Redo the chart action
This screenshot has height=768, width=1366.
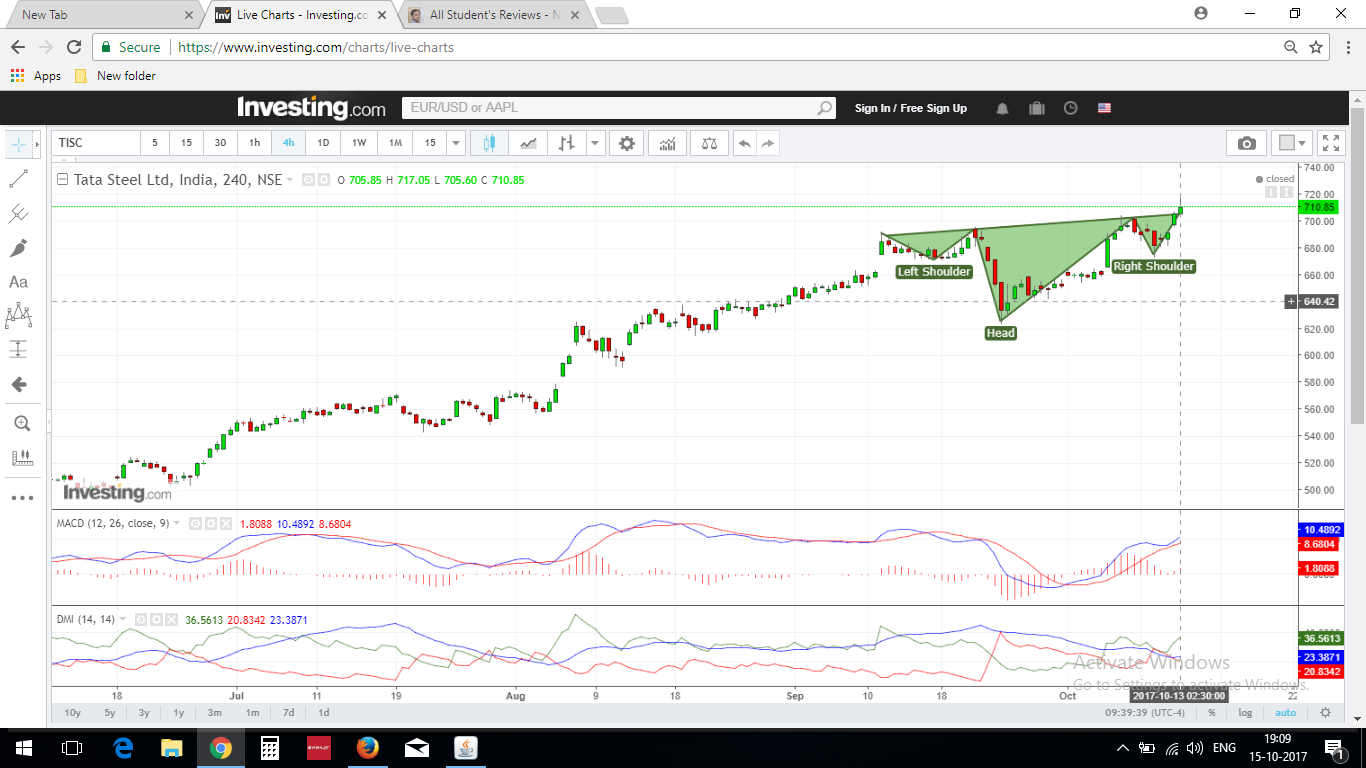tap(768, 143)
